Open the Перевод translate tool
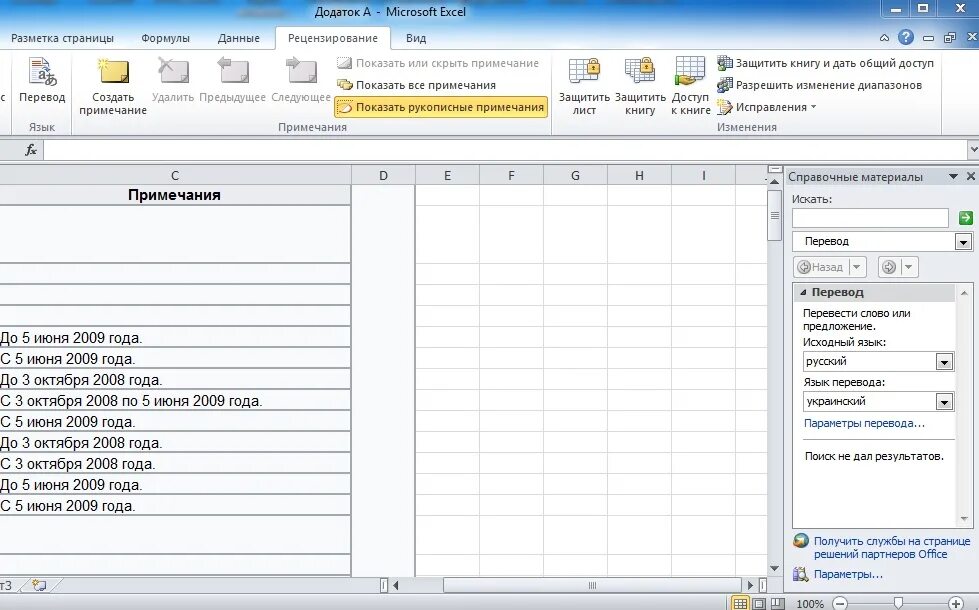979x610 pixels. 42,81
